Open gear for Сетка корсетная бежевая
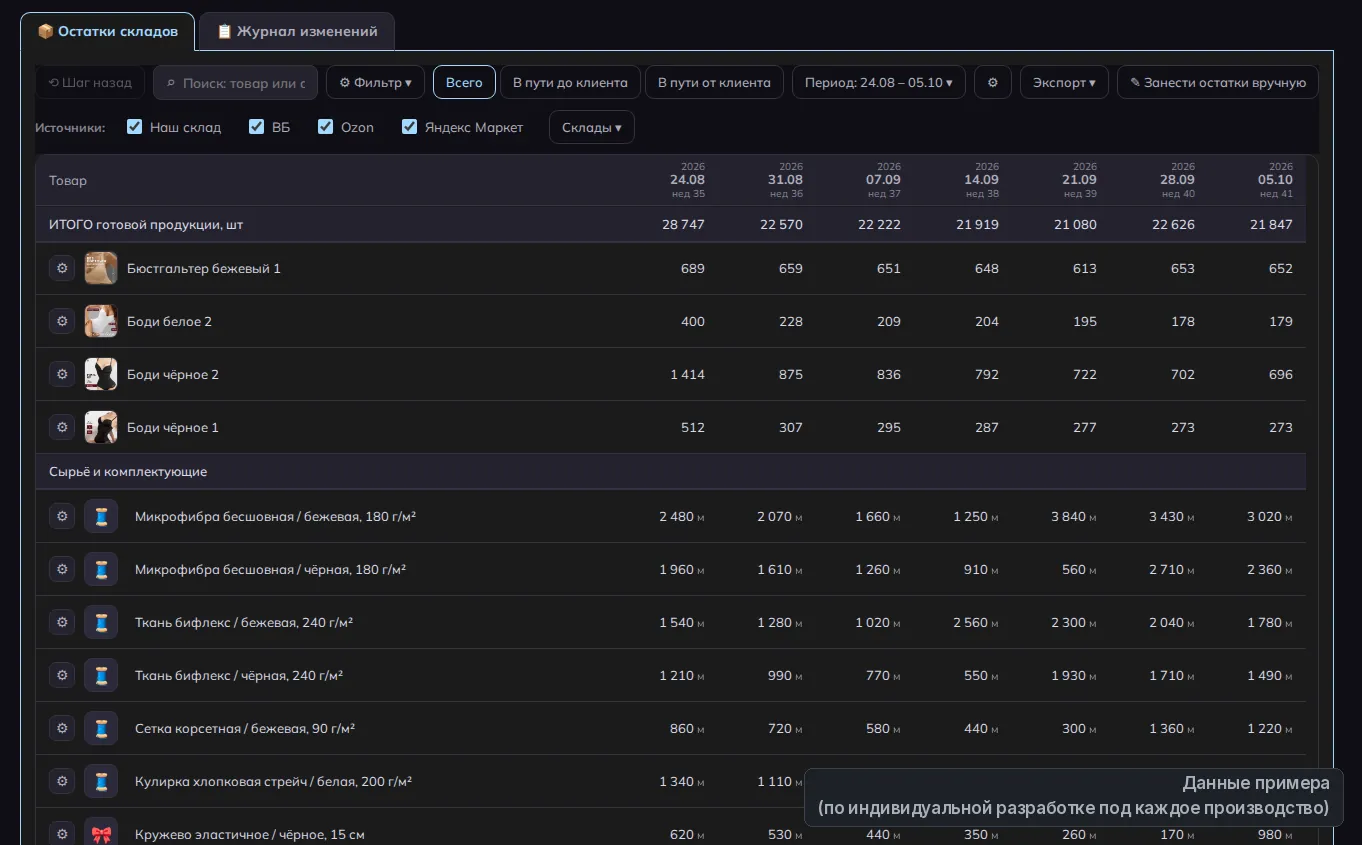This screenshot has height=845, width=1362. 62,728
